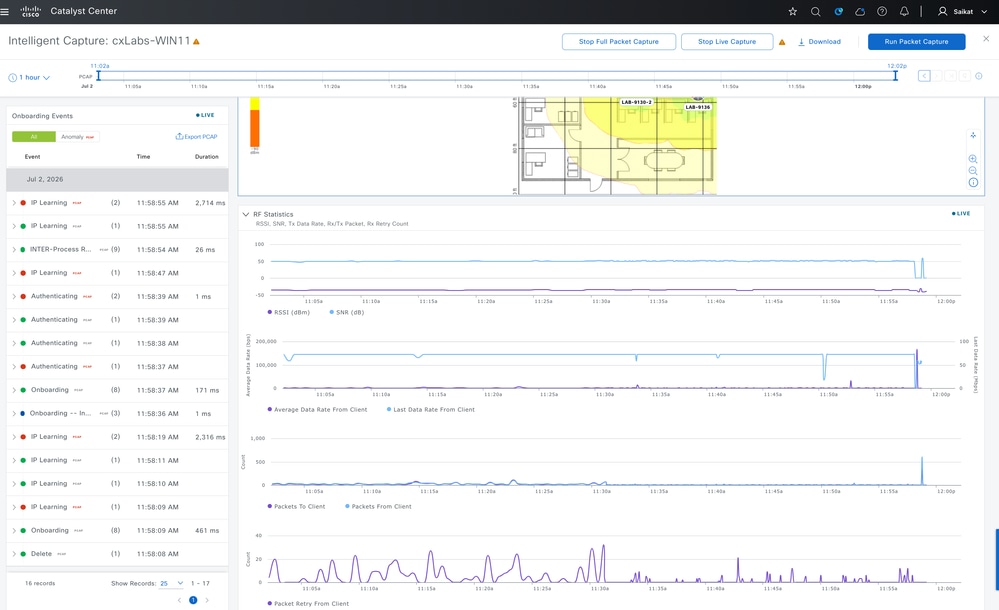Click the Run Packet Capture button

[916, 41]
